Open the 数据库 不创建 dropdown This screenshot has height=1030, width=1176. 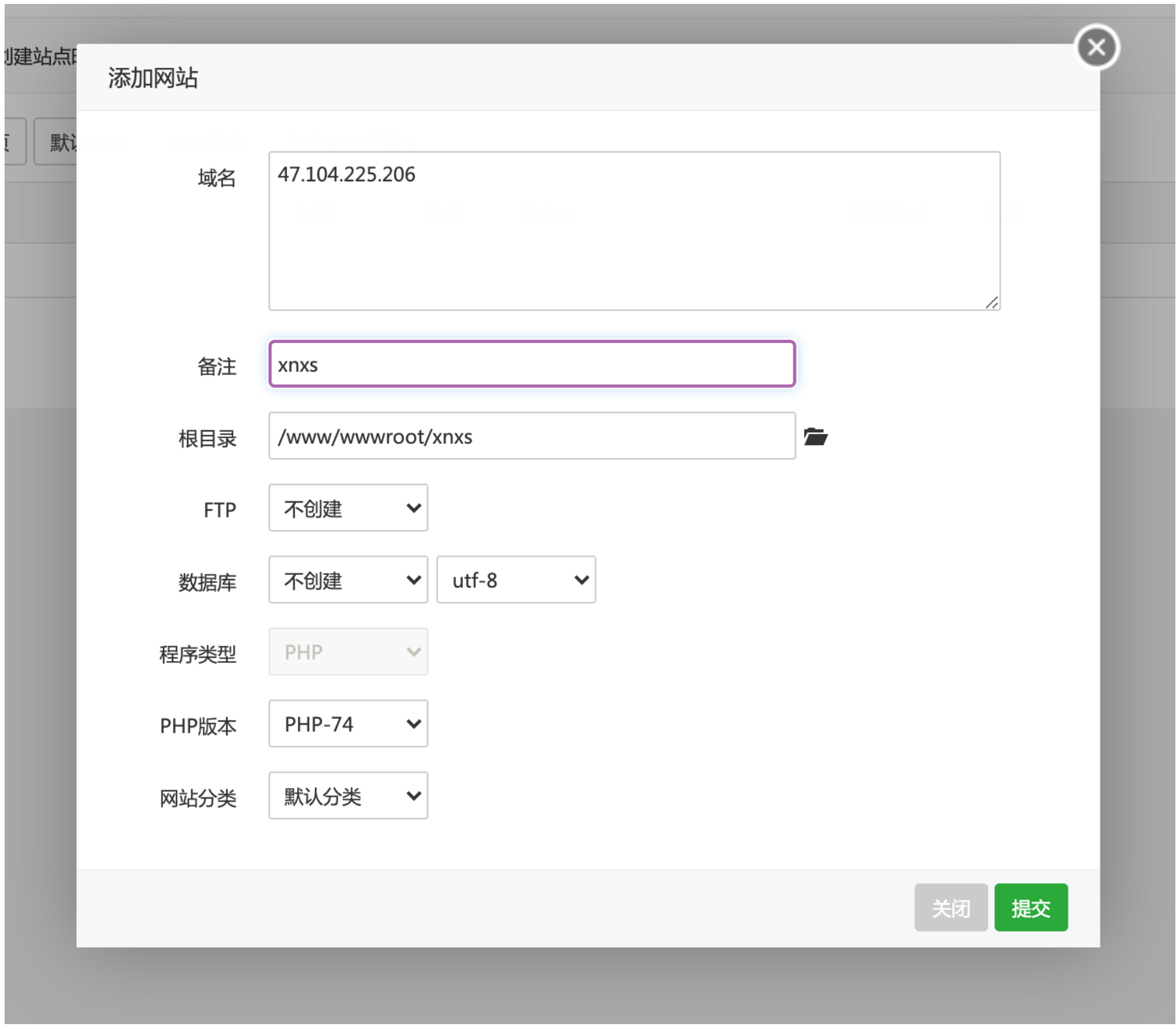348,580
